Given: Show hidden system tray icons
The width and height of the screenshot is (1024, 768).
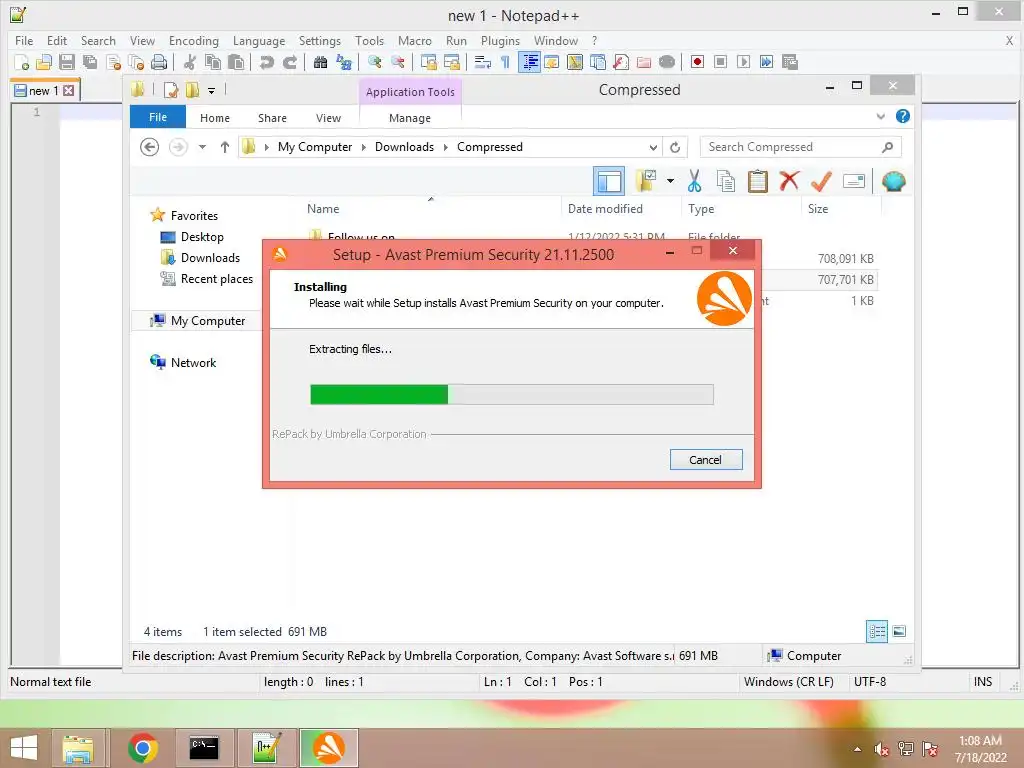Looking at the screenshot, I should 857,749.
